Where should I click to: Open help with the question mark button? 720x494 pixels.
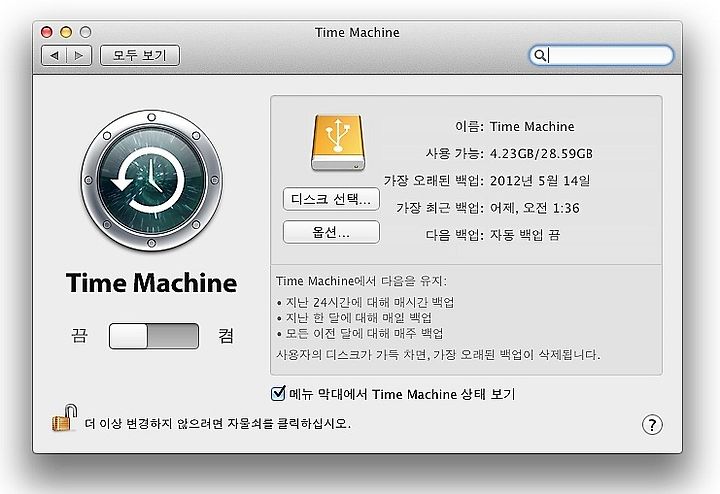pyautogui.click(x=652, y=425)
